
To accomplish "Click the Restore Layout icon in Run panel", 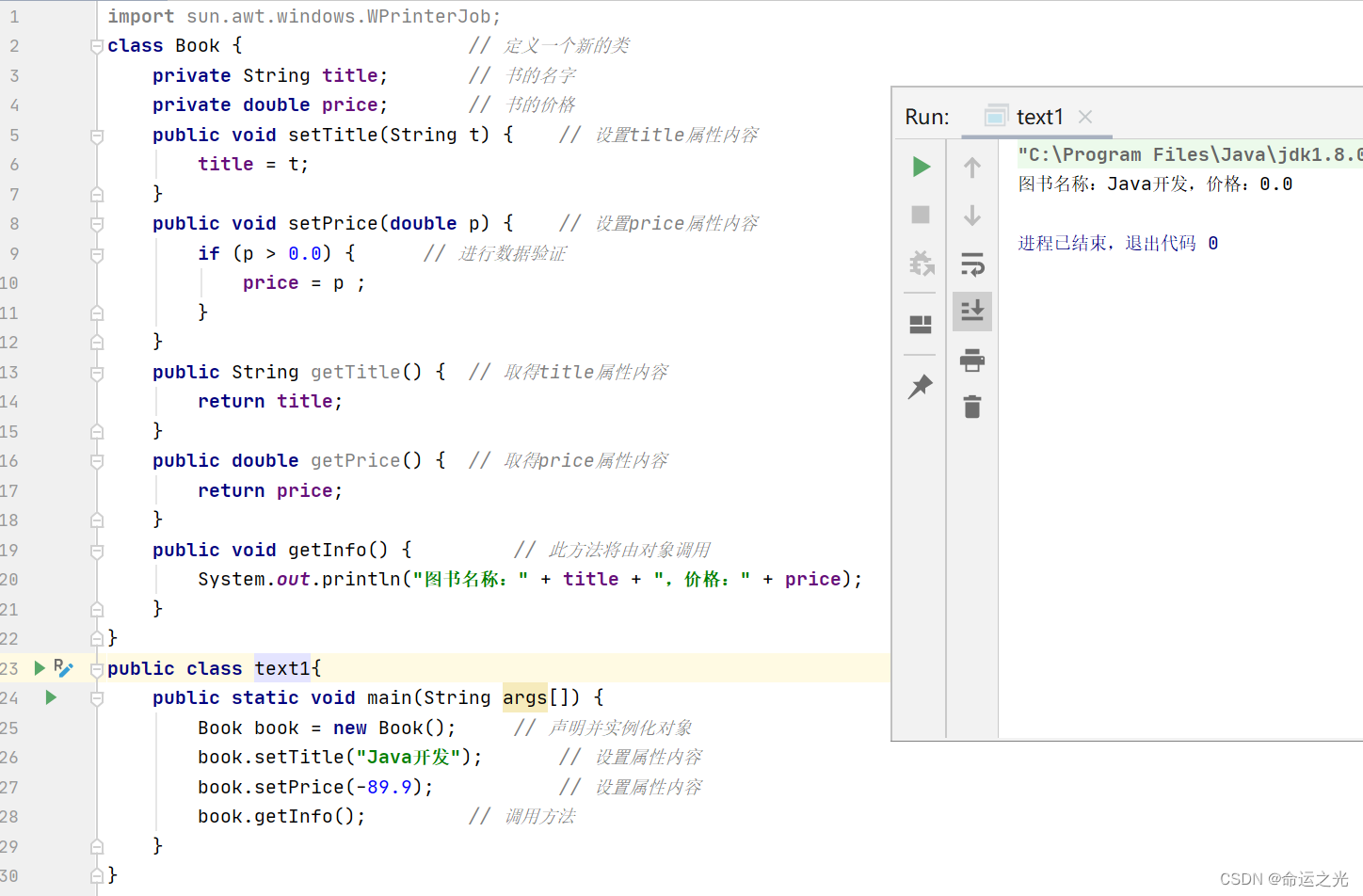I will point(921,325).
